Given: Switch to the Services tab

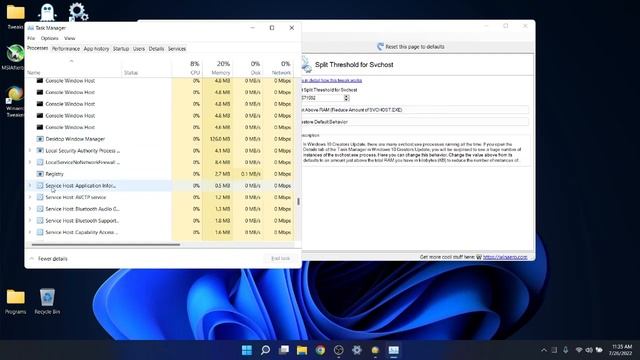Looking at the screenshot, I should [177, 49].
